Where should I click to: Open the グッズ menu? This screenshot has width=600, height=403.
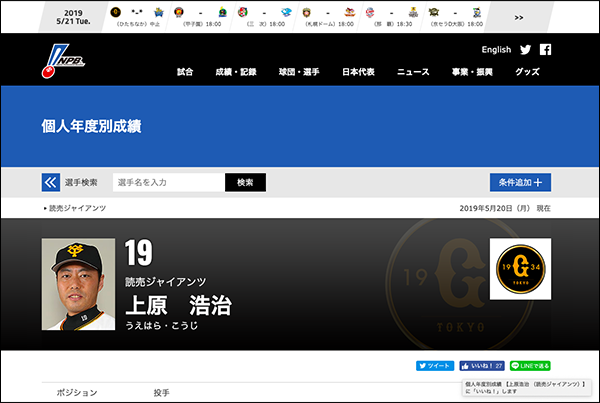[x=527, y=72]
